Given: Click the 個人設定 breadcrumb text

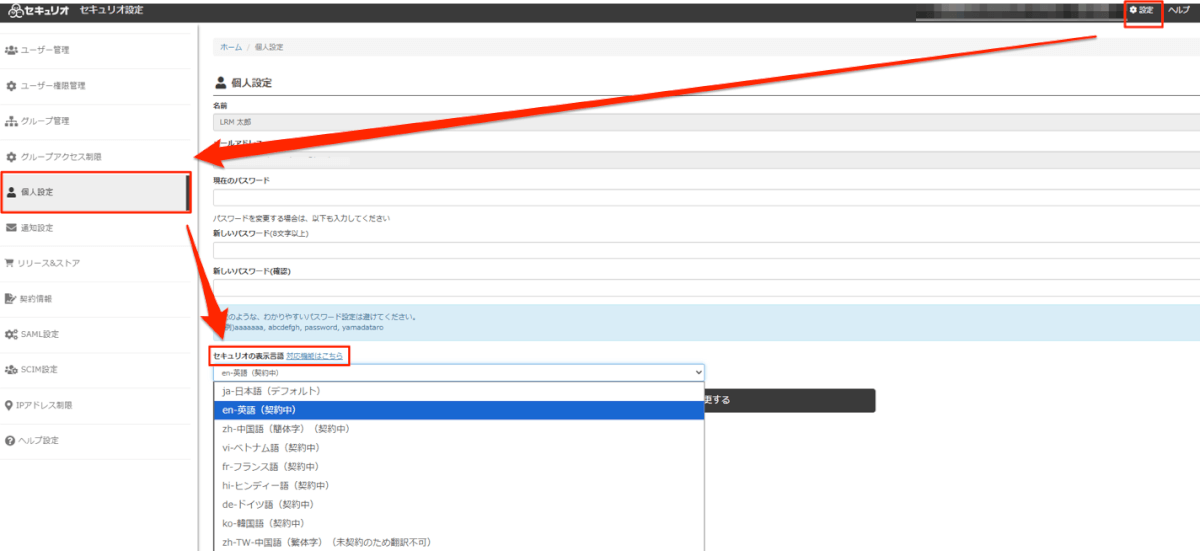Looking at the screenshot, I should pos(269,47).
